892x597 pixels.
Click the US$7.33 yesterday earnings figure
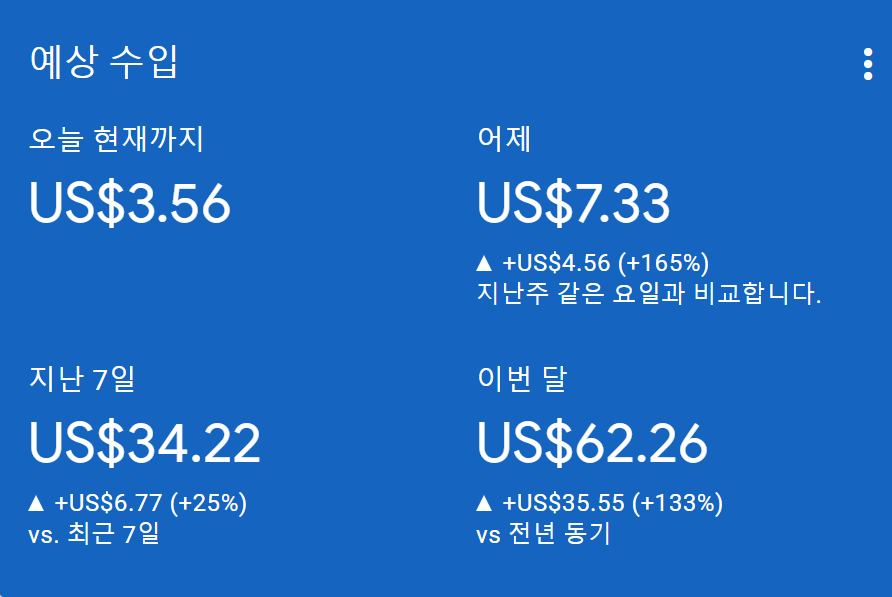575,204
